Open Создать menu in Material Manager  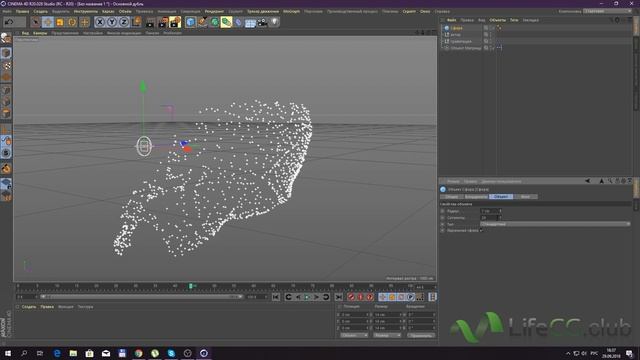pos(29,307)
